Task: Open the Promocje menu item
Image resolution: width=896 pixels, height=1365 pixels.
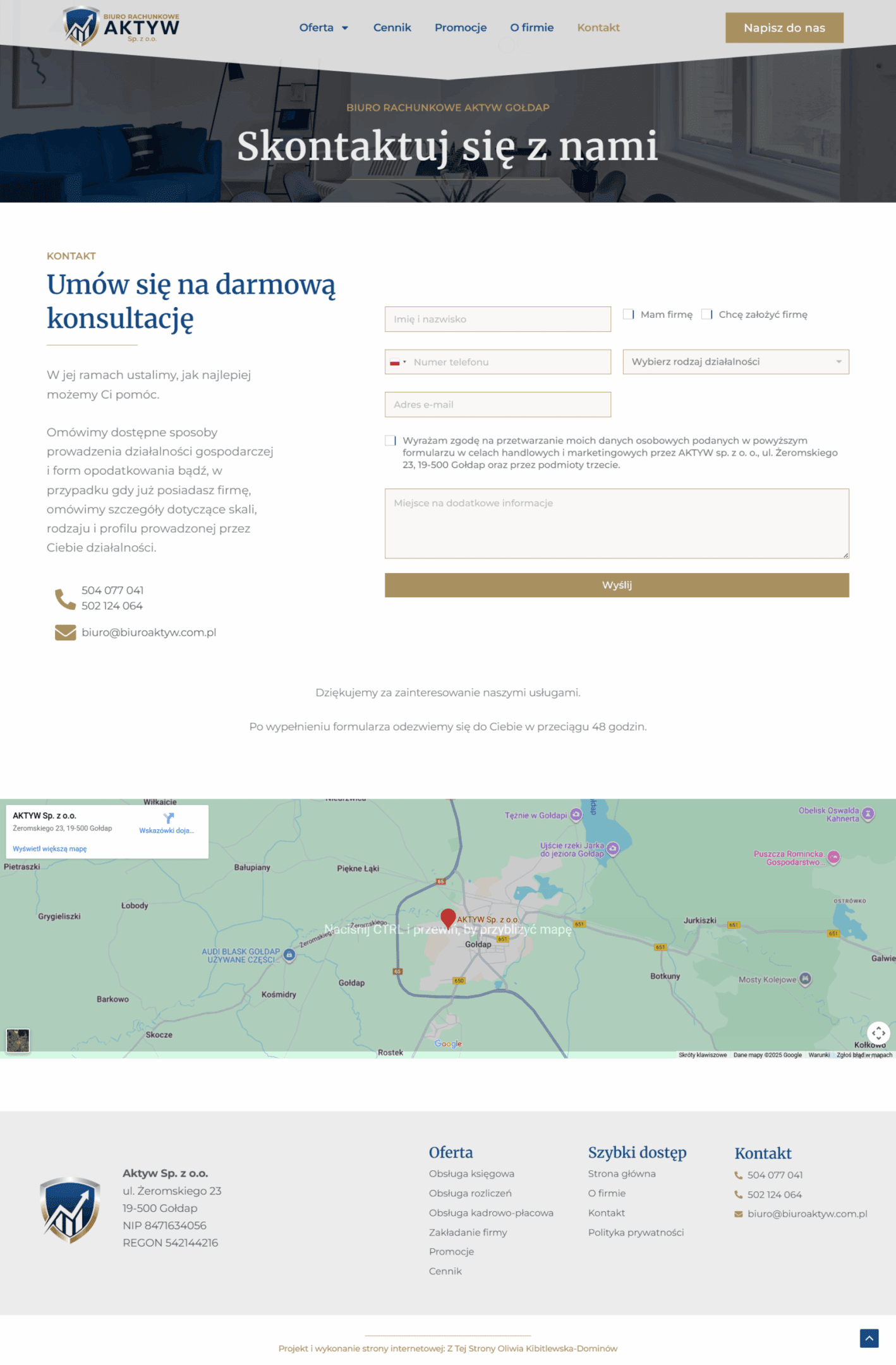Action: 460,28
